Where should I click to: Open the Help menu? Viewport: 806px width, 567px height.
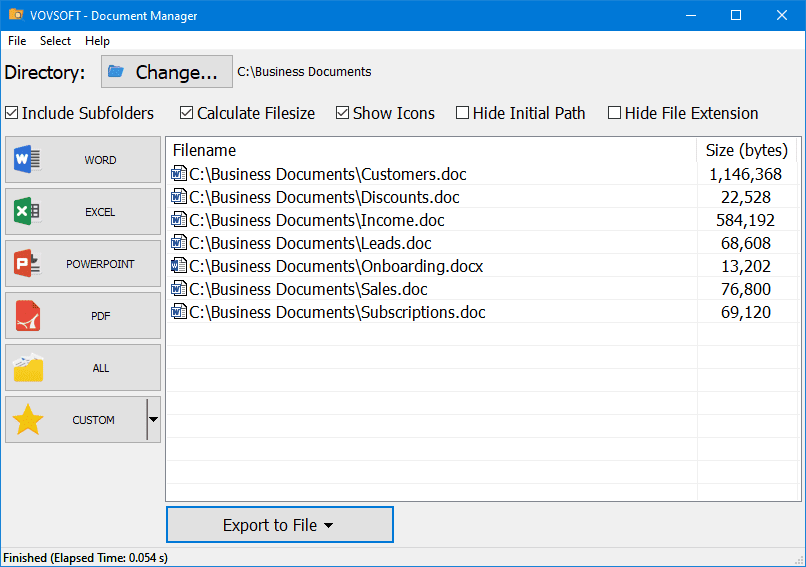point(98,41)
